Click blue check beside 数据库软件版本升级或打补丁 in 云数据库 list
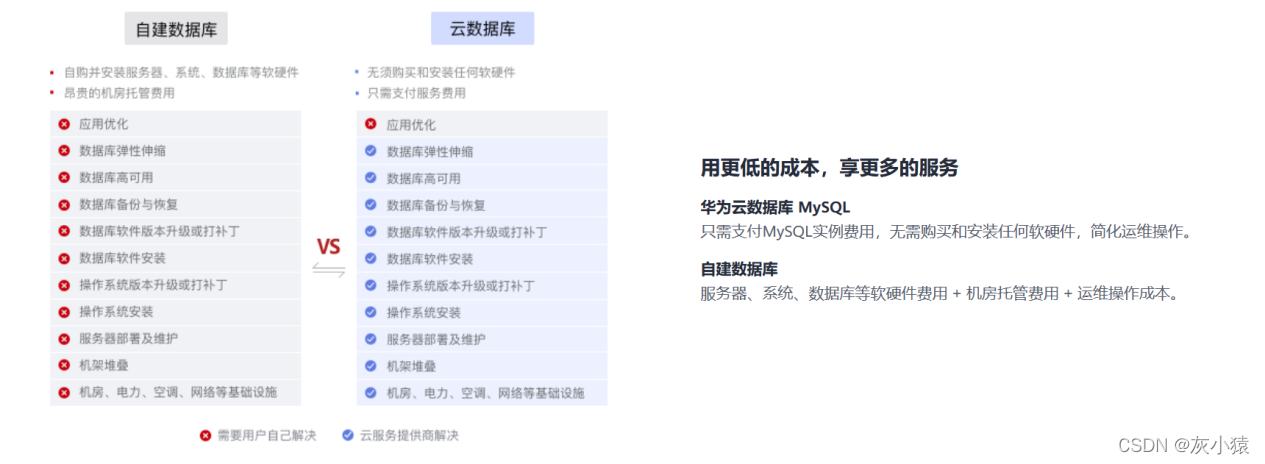 (371, 232)
